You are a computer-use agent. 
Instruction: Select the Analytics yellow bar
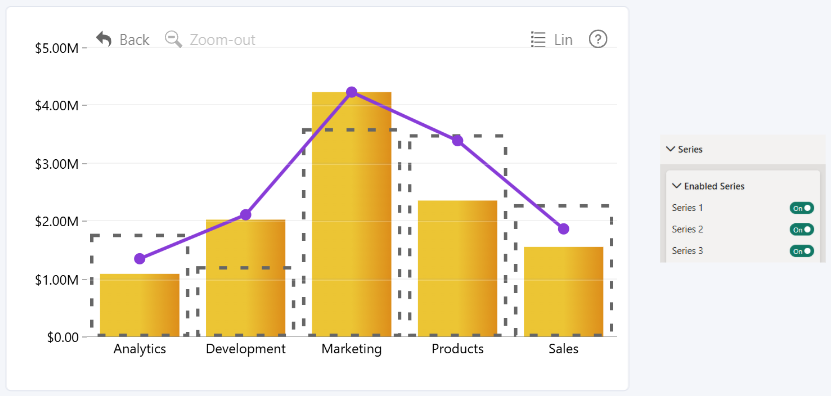point(139,305)
